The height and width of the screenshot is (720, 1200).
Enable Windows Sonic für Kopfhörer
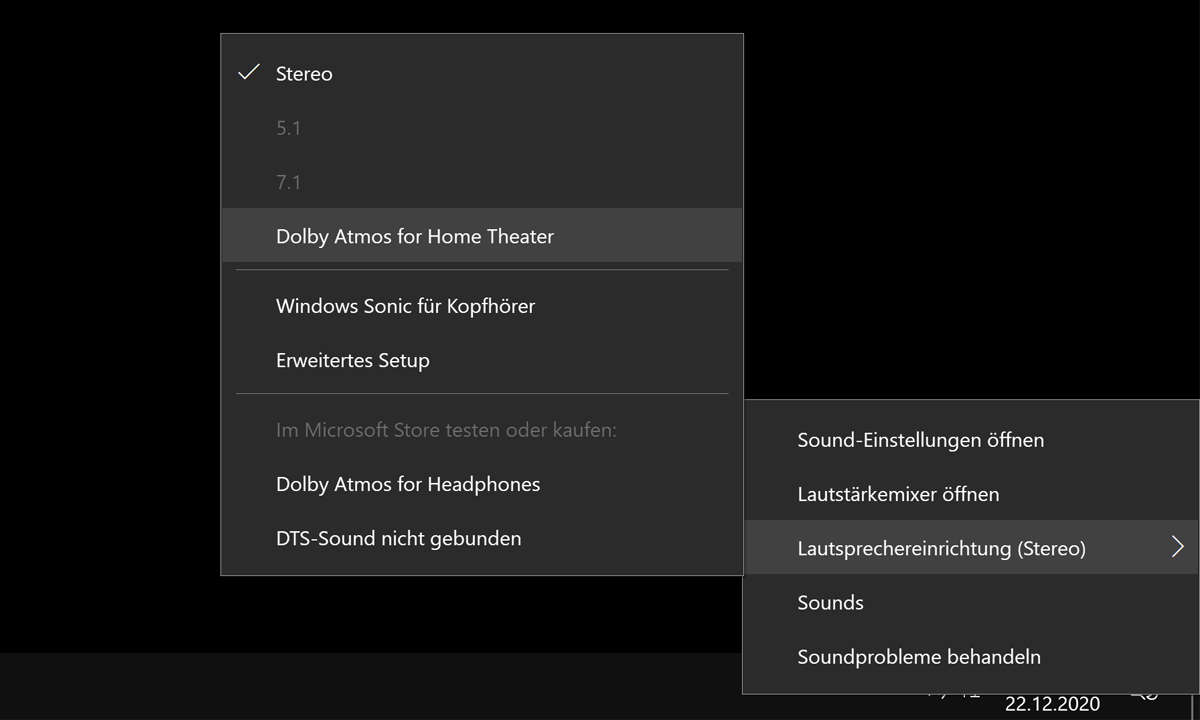(x=482, y=306)
